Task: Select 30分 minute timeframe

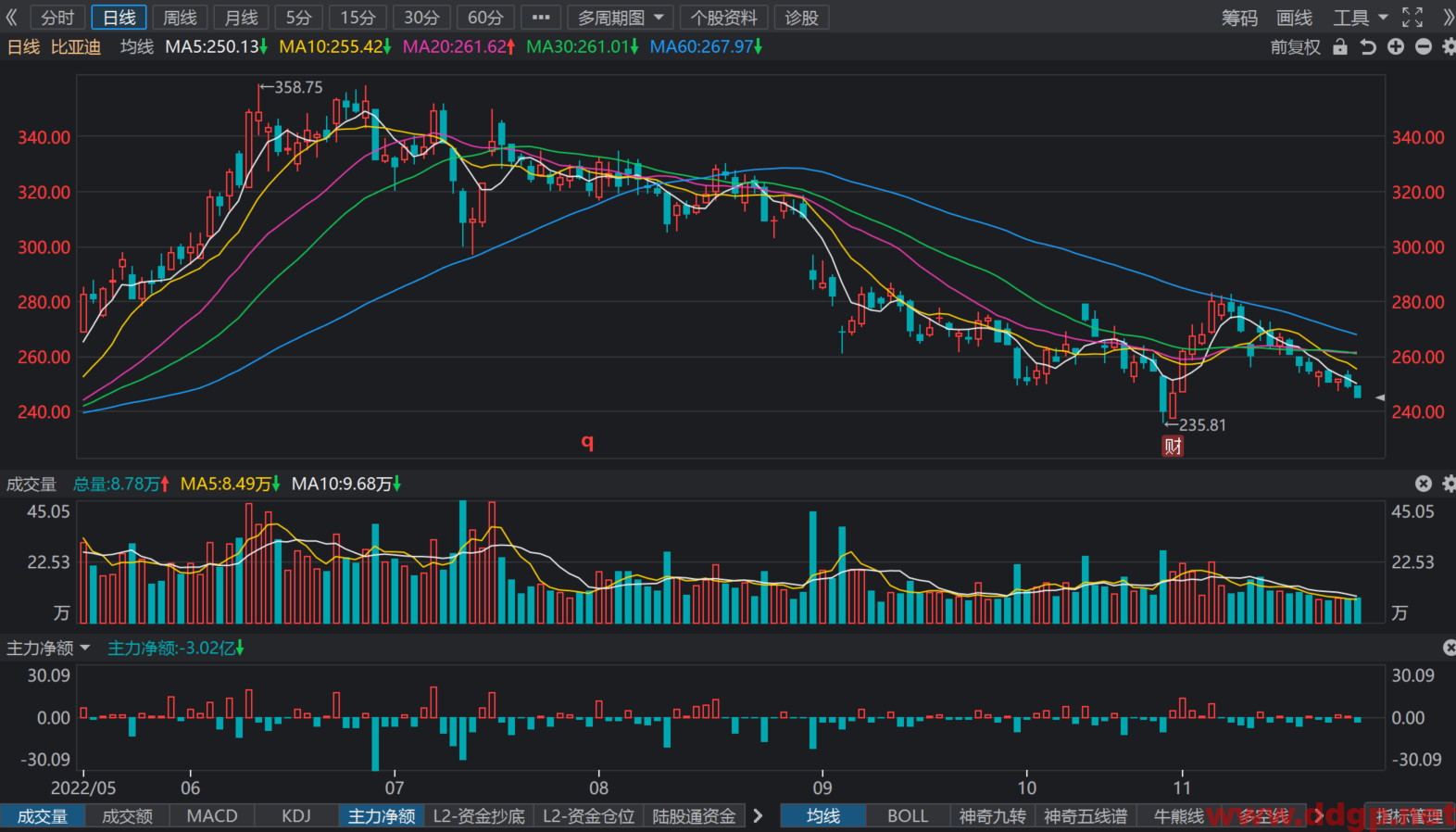Action: click(x=421, y=18)
